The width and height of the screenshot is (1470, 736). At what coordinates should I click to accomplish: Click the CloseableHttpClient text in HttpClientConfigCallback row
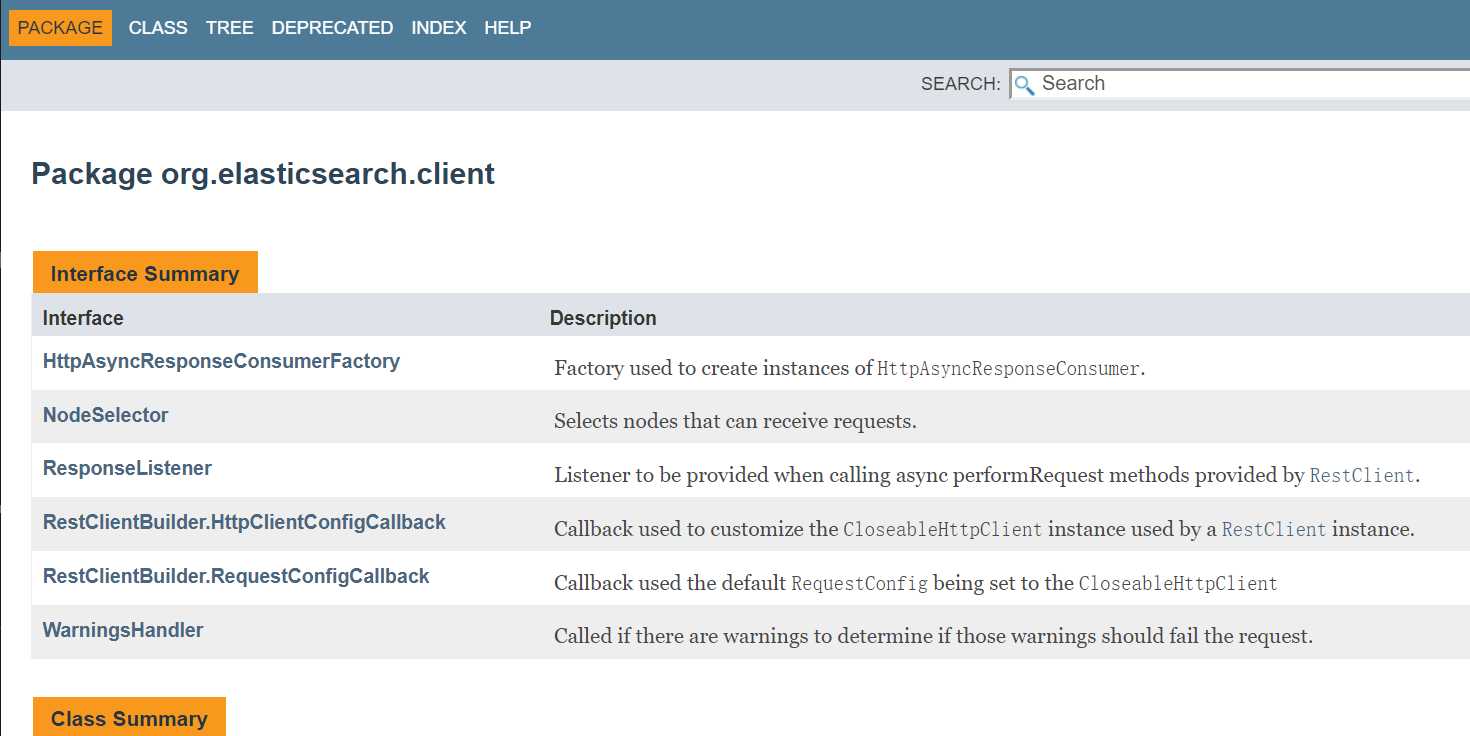click(943, 530)
